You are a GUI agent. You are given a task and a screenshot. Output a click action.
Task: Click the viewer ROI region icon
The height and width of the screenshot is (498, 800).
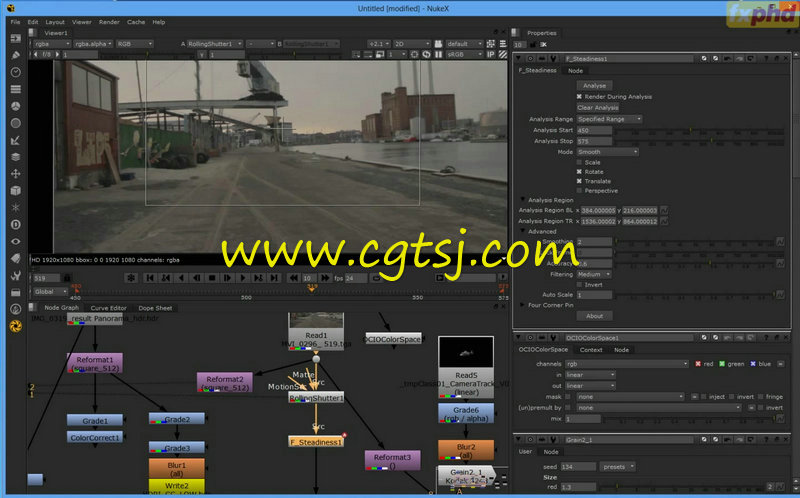pyautogui.click(x=414, y=54)
